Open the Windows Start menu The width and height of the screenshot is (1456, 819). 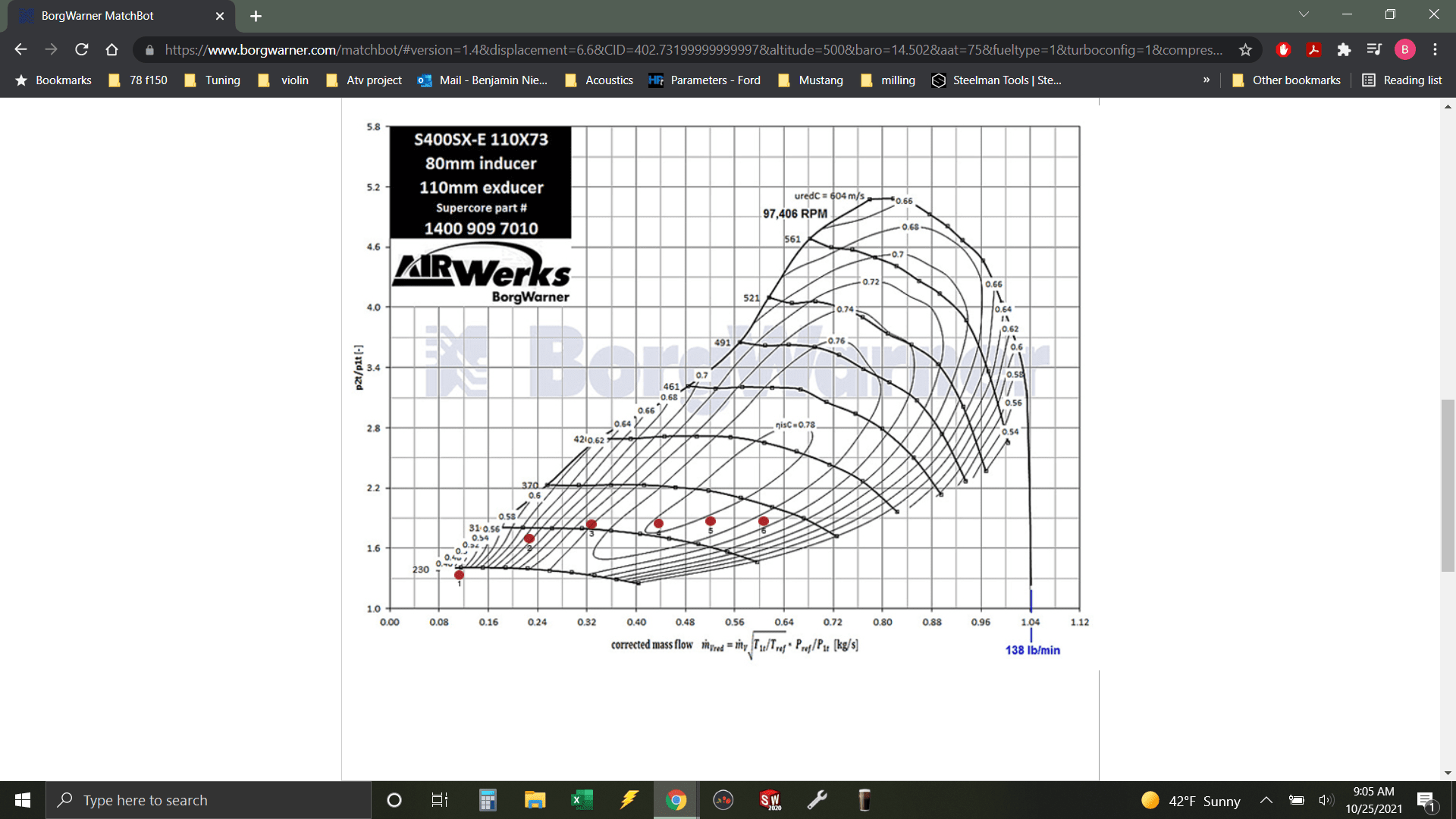point(23,800)
